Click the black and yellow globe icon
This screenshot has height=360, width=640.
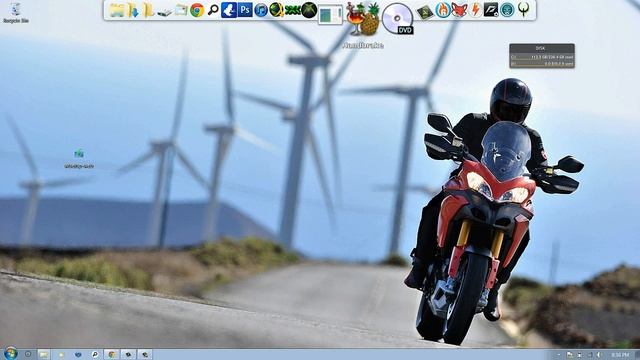(276, 10)
